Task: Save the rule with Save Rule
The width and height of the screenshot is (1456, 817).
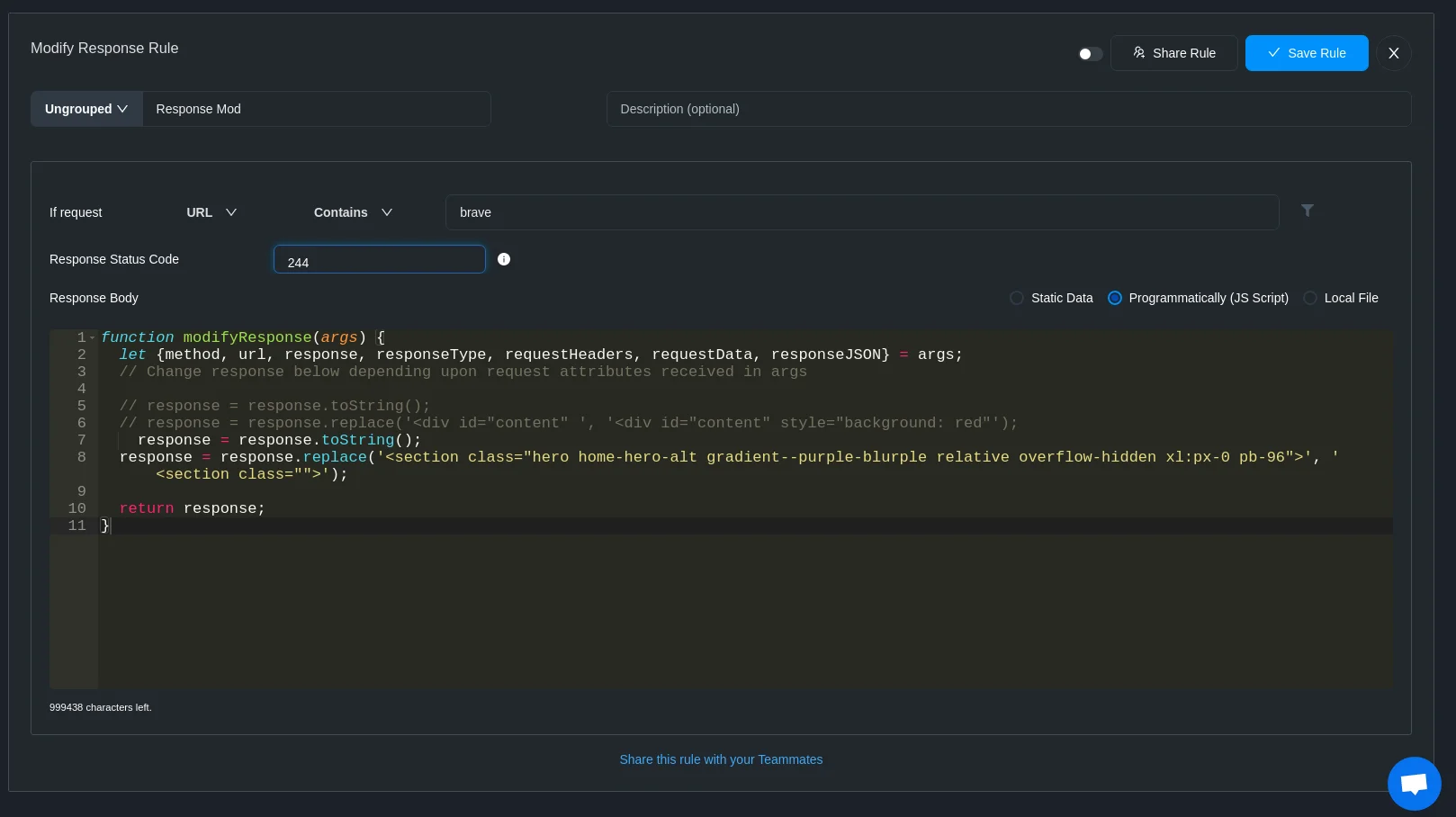Action: [x=1307, y=53]
